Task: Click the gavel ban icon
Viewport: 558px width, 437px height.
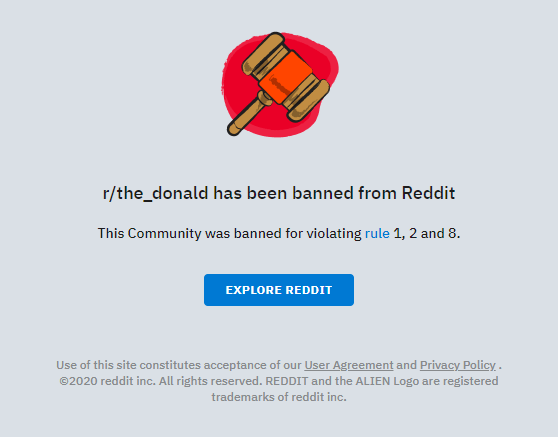Action: click(x=280, y=84)
